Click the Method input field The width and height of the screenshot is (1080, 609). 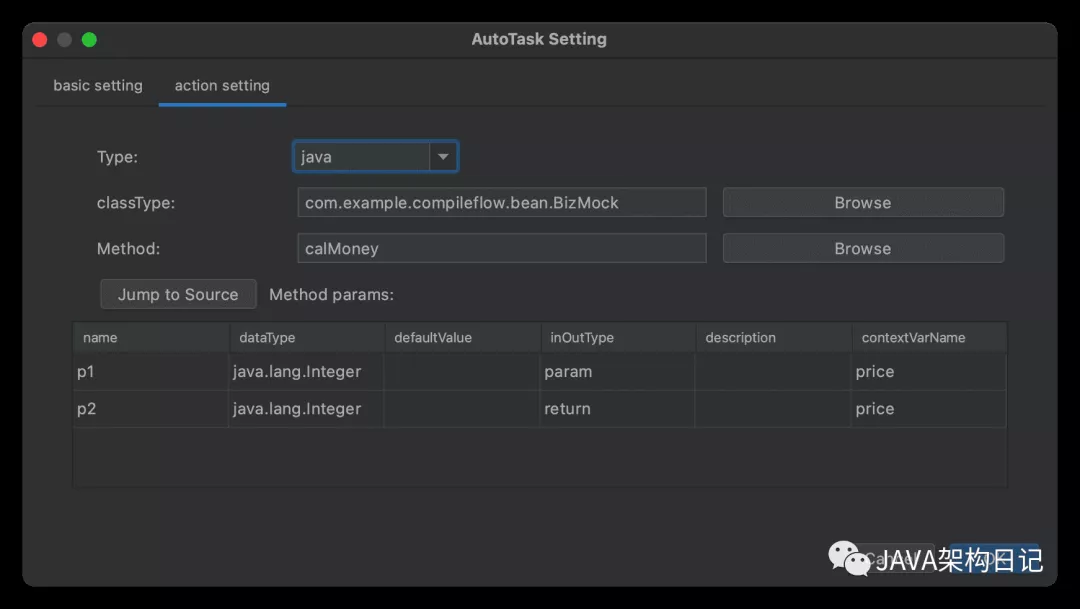pyautogui.click(x=501, y=249)
